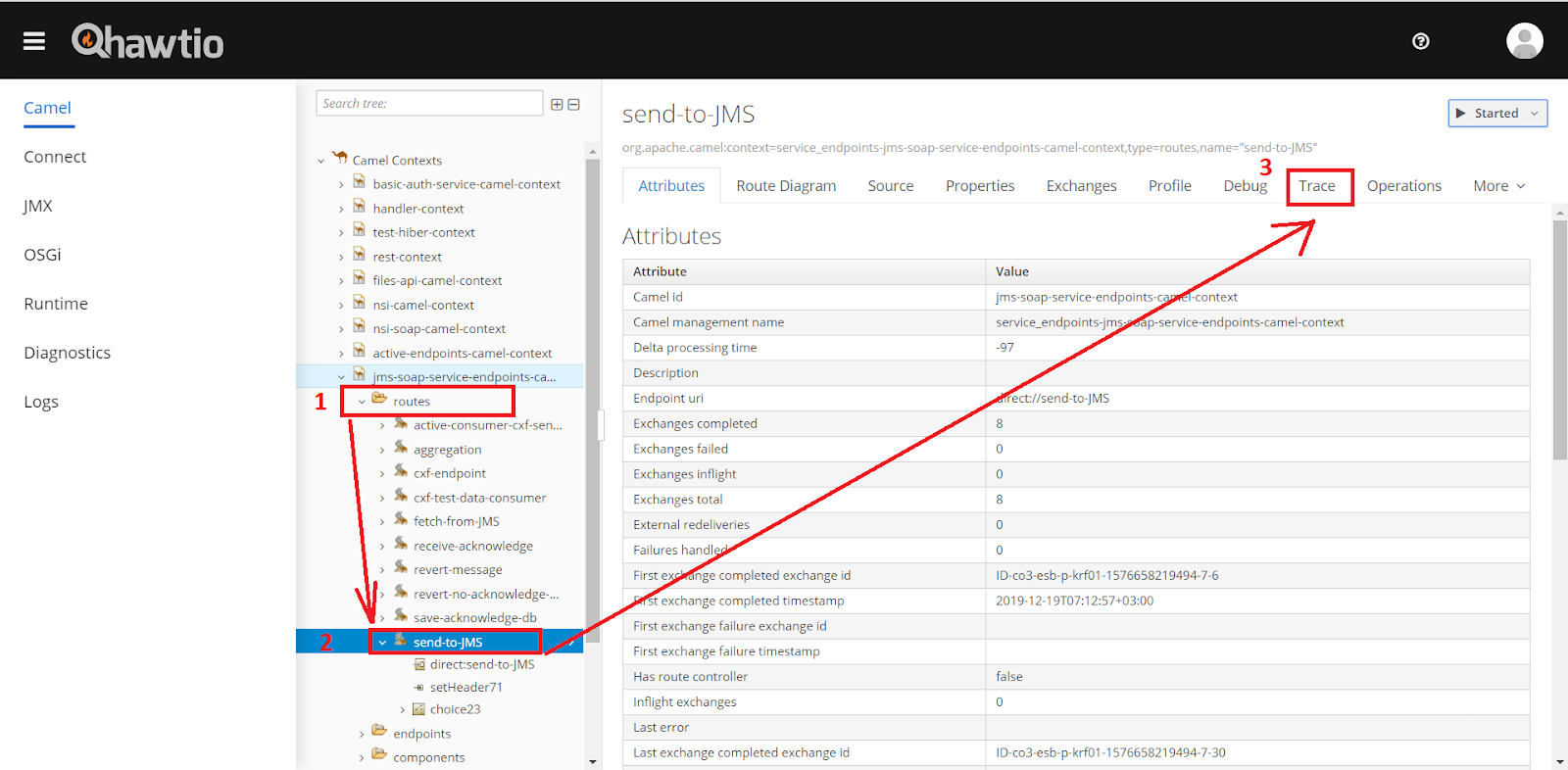Select the nsi-soap-camel-context tree item
The height and width of the screenshot is (770, 1568).
pyautogui.click(x=439, y=329)
